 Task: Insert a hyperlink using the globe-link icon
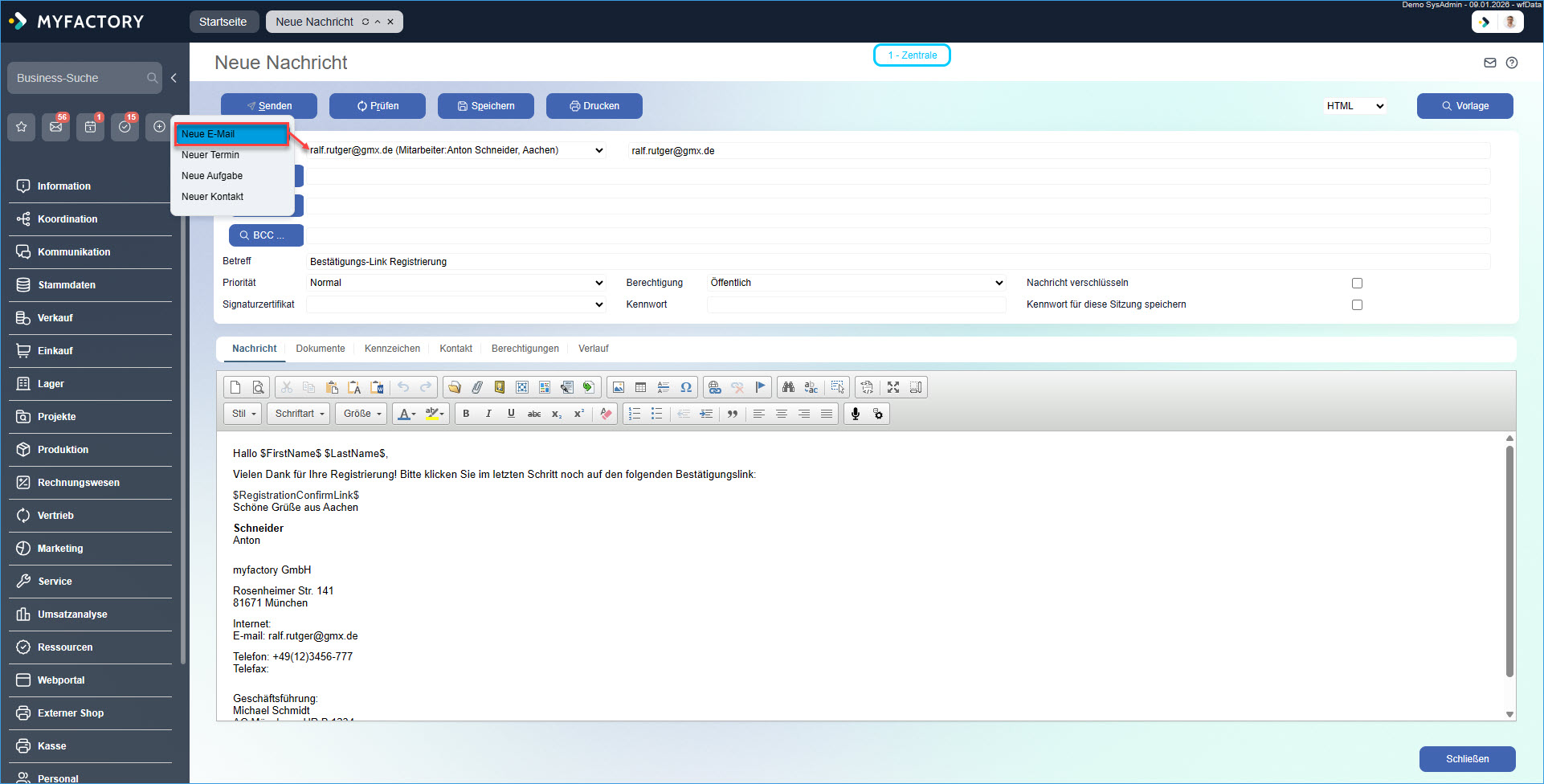click(x=714, y=387)
